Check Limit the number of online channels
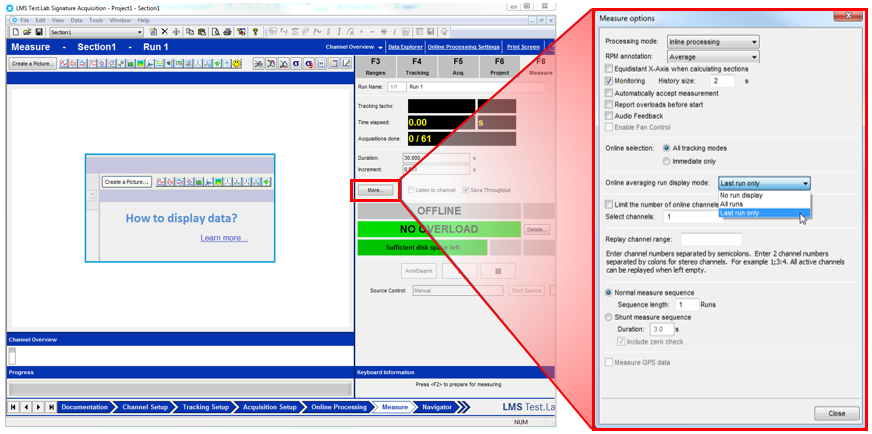Viewport: 872px width, 434px height. pyautogui.click(x=609, y=204)
